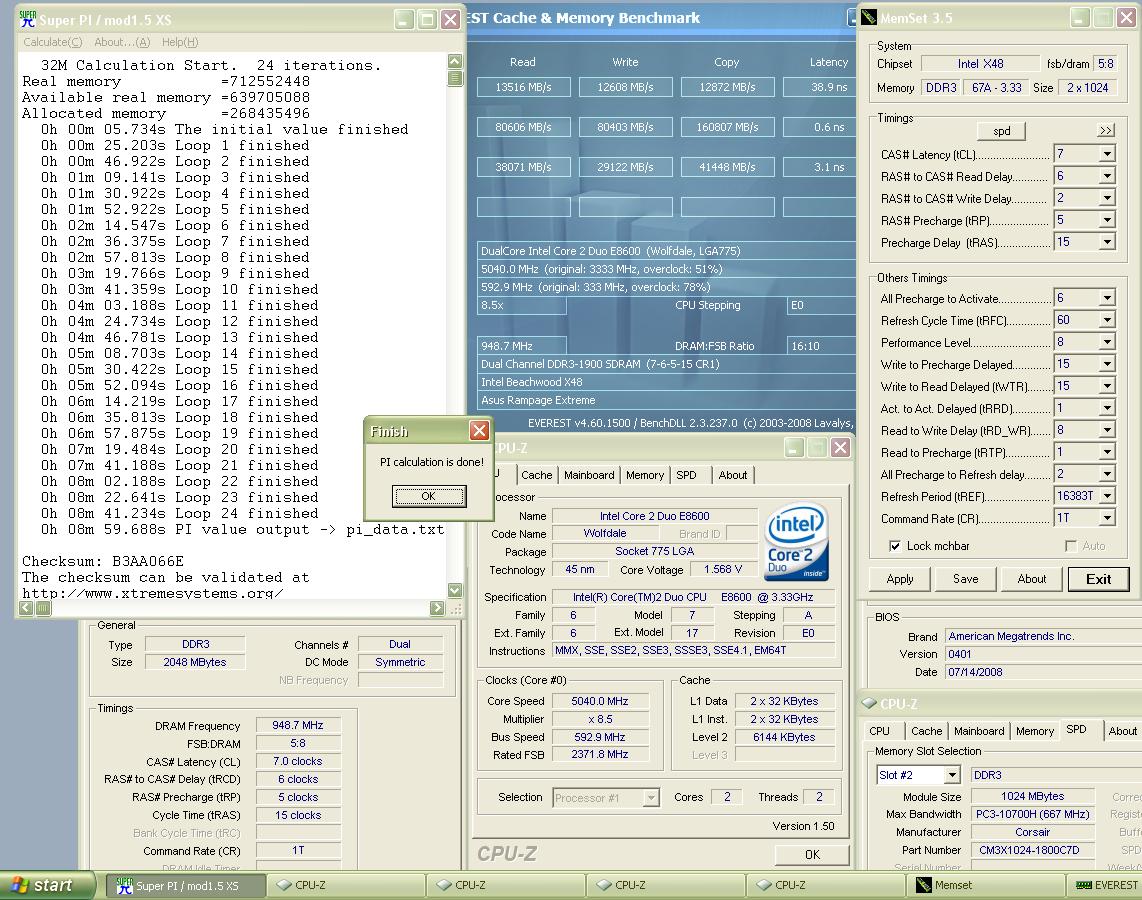Click Super PI vertical scrollbar down arrow
The height and width of the screenshot is (900, 1142).
point(455,590)
